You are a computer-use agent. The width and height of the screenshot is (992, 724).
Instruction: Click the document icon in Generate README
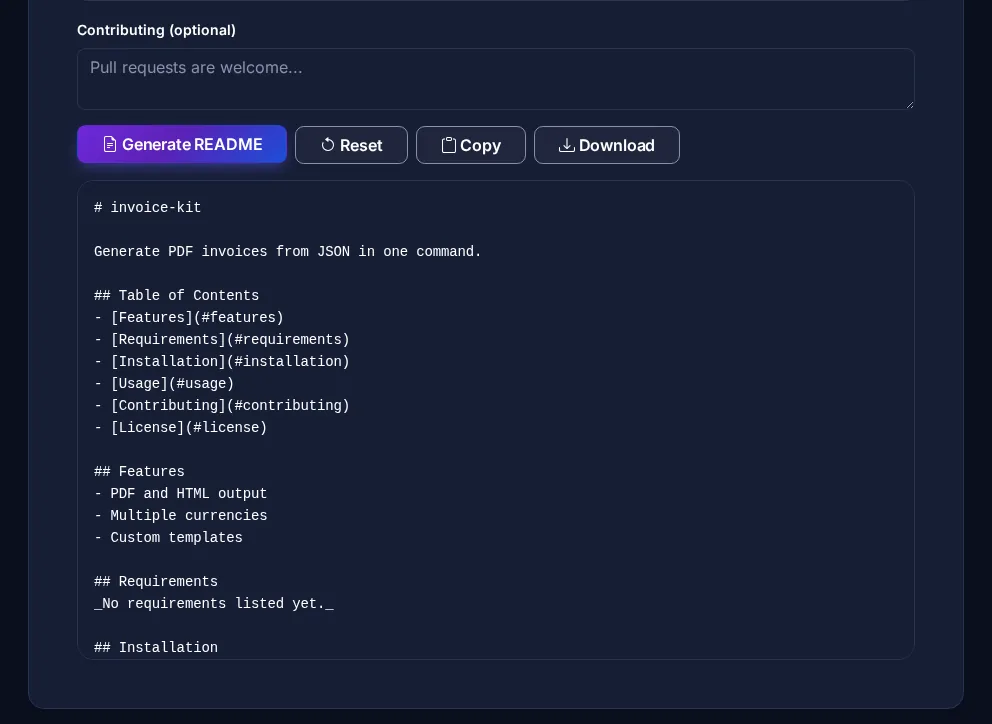[109, 144]
